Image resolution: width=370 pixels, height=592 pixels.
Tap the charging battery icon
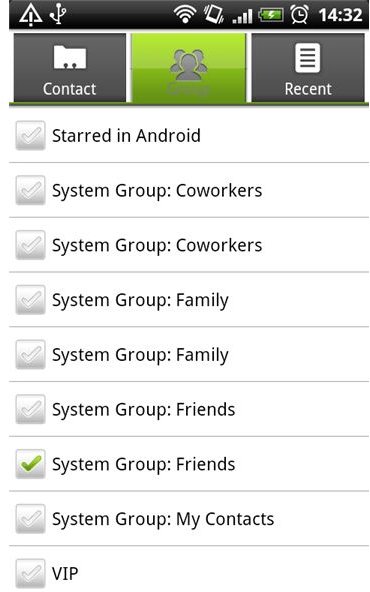point(270,15)
